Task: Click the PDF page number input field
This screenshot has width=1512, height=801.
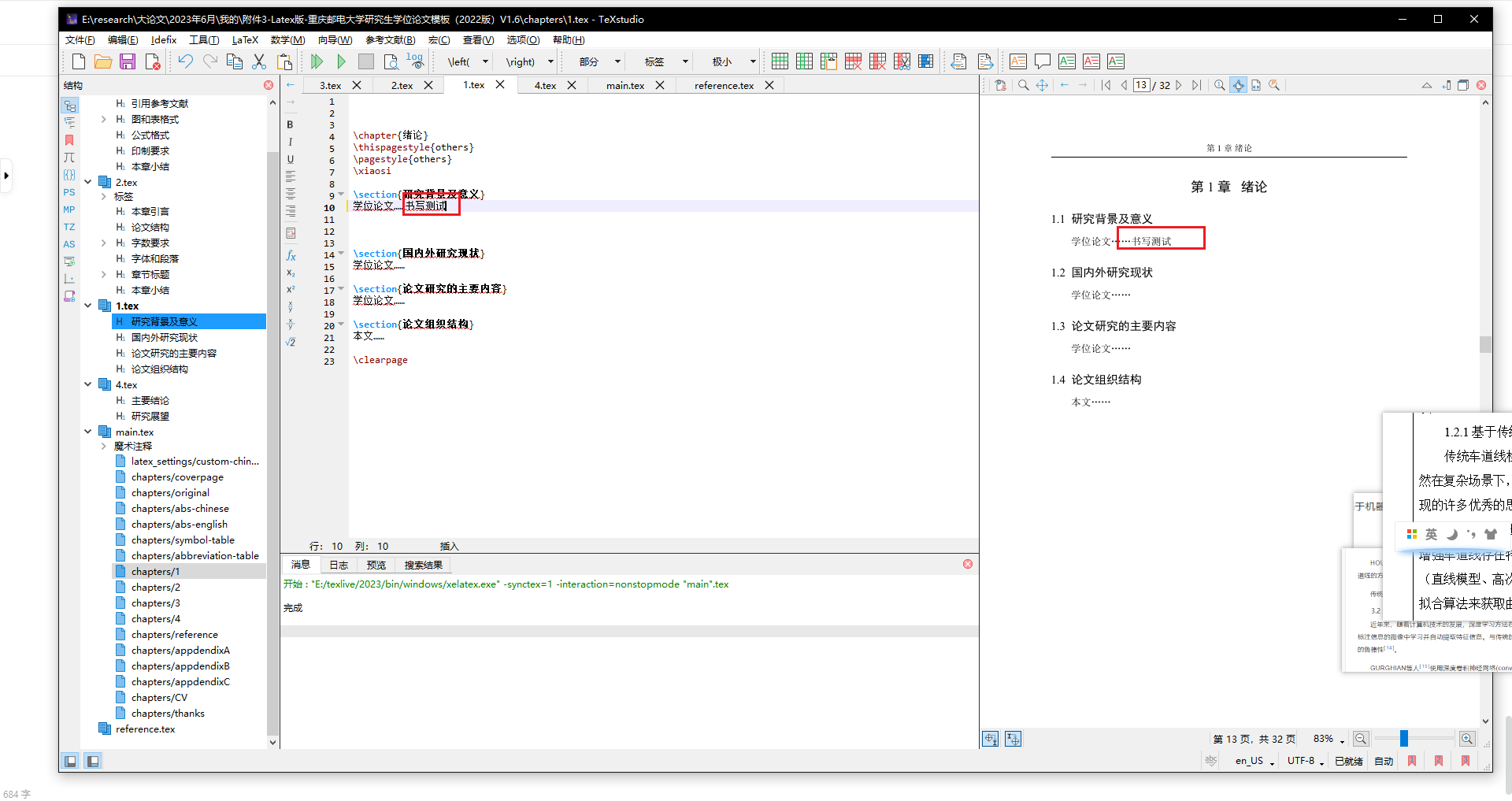Action: [x=1141, y=85]
